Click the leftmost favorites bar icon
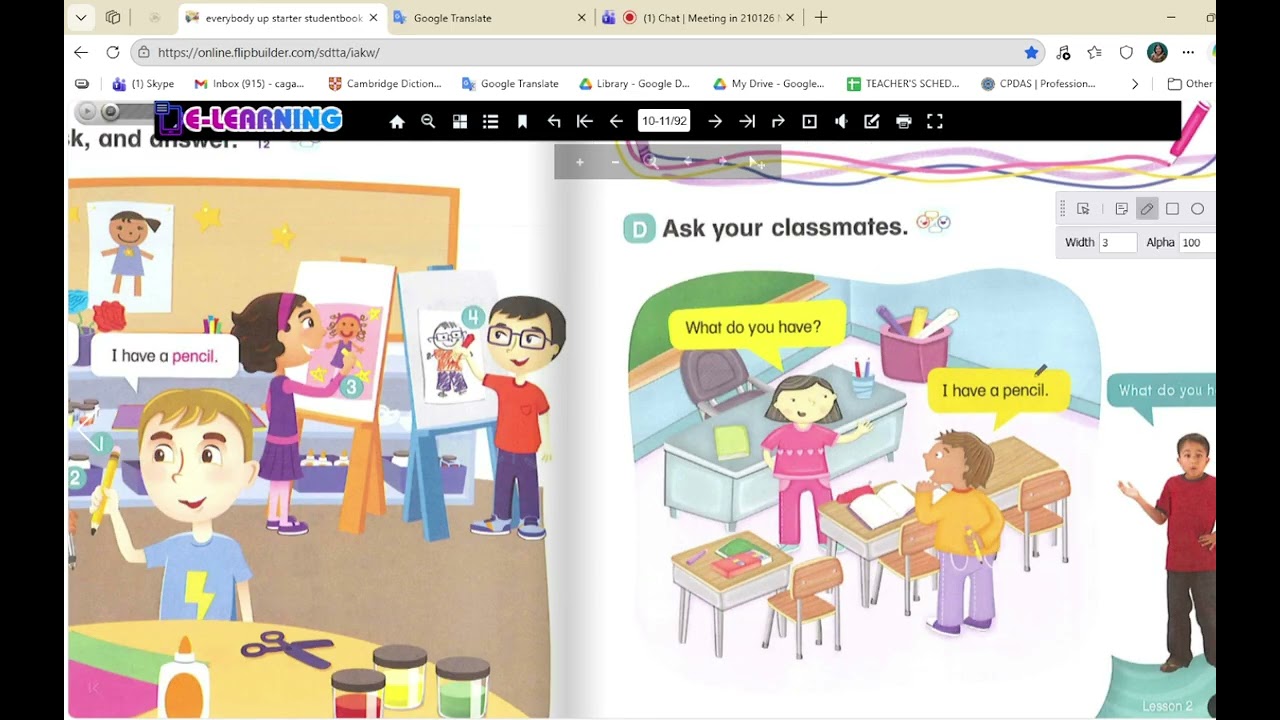Screen dimensions: 1280x720 (82, 84)
